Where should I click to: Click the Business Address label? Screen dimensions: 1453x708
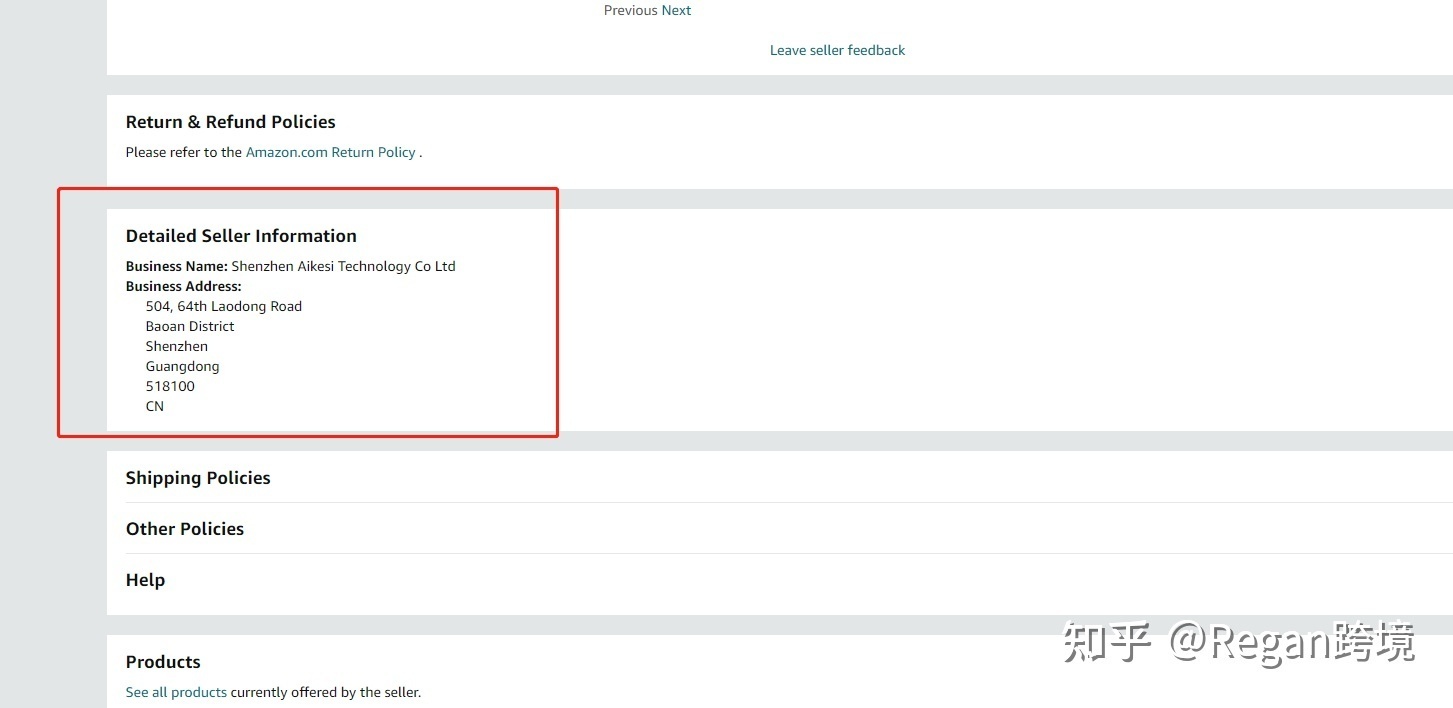184,286
